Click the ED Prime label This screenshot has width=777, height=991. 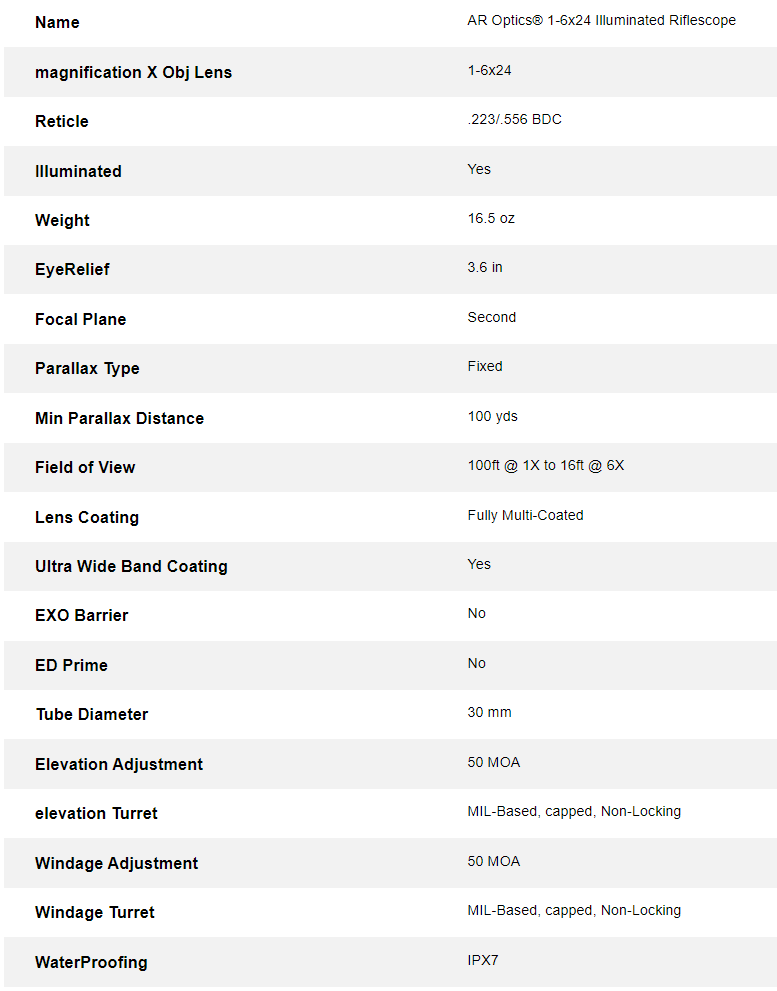click(x=71, y=666)
